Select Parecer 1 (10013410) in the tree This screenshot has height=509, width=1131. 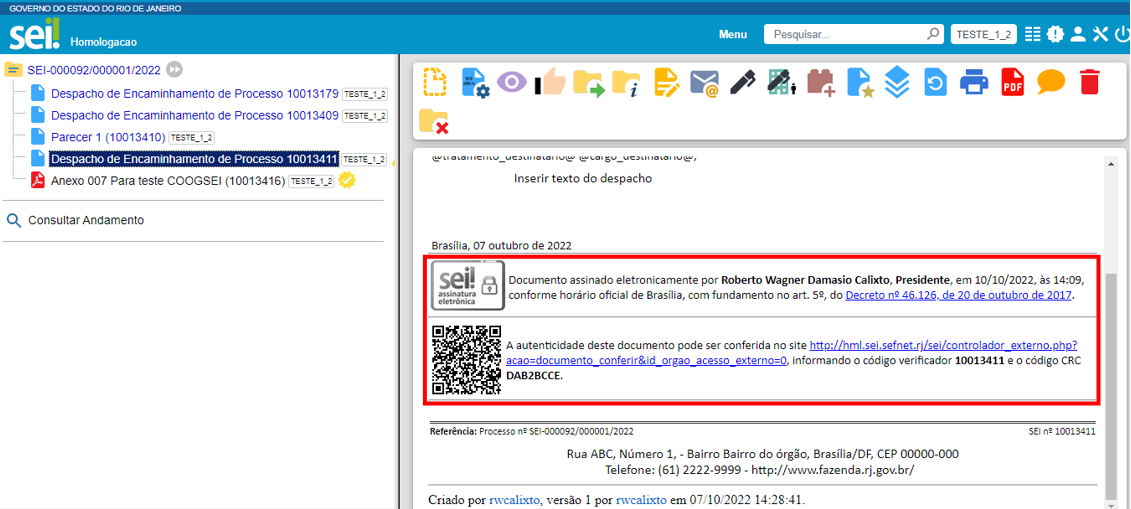(x=108, y=137)
